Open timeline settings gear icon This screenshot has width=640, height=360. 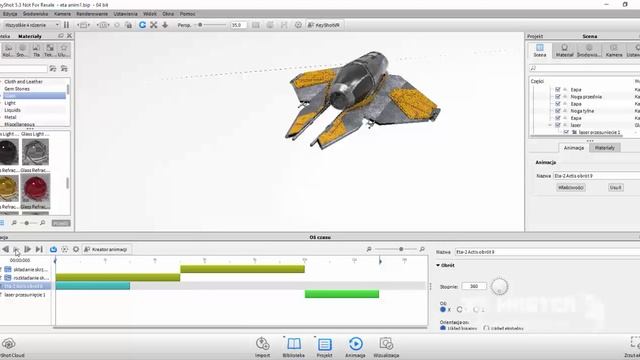[76, 249]
